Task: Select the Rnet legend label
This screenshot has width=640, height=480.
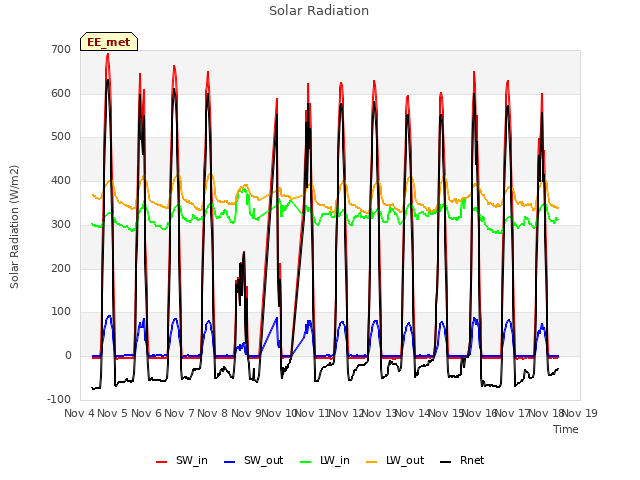Action: tap(472, 460)
